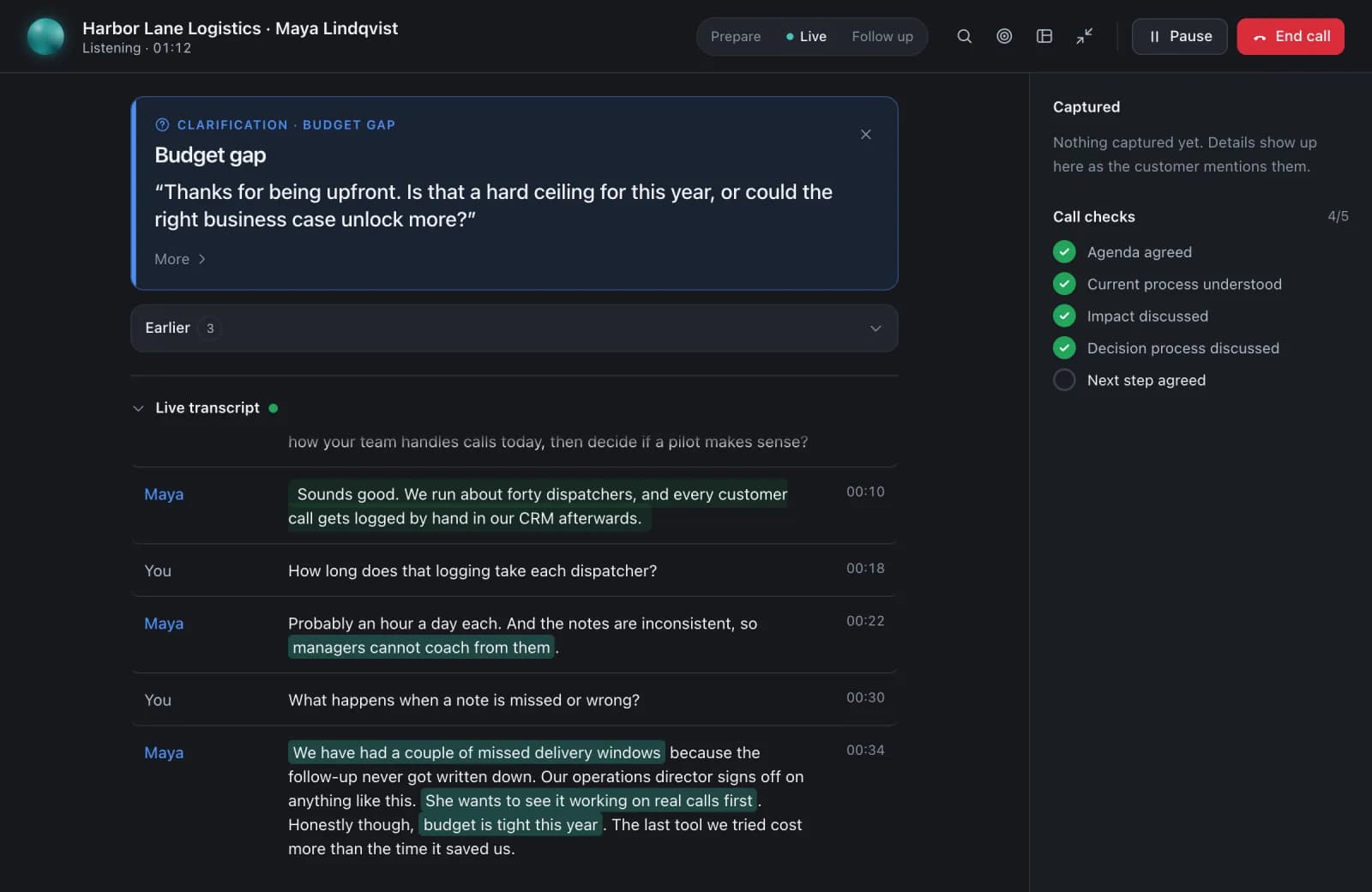Toggle Current process understood check

coord(1064,284)
